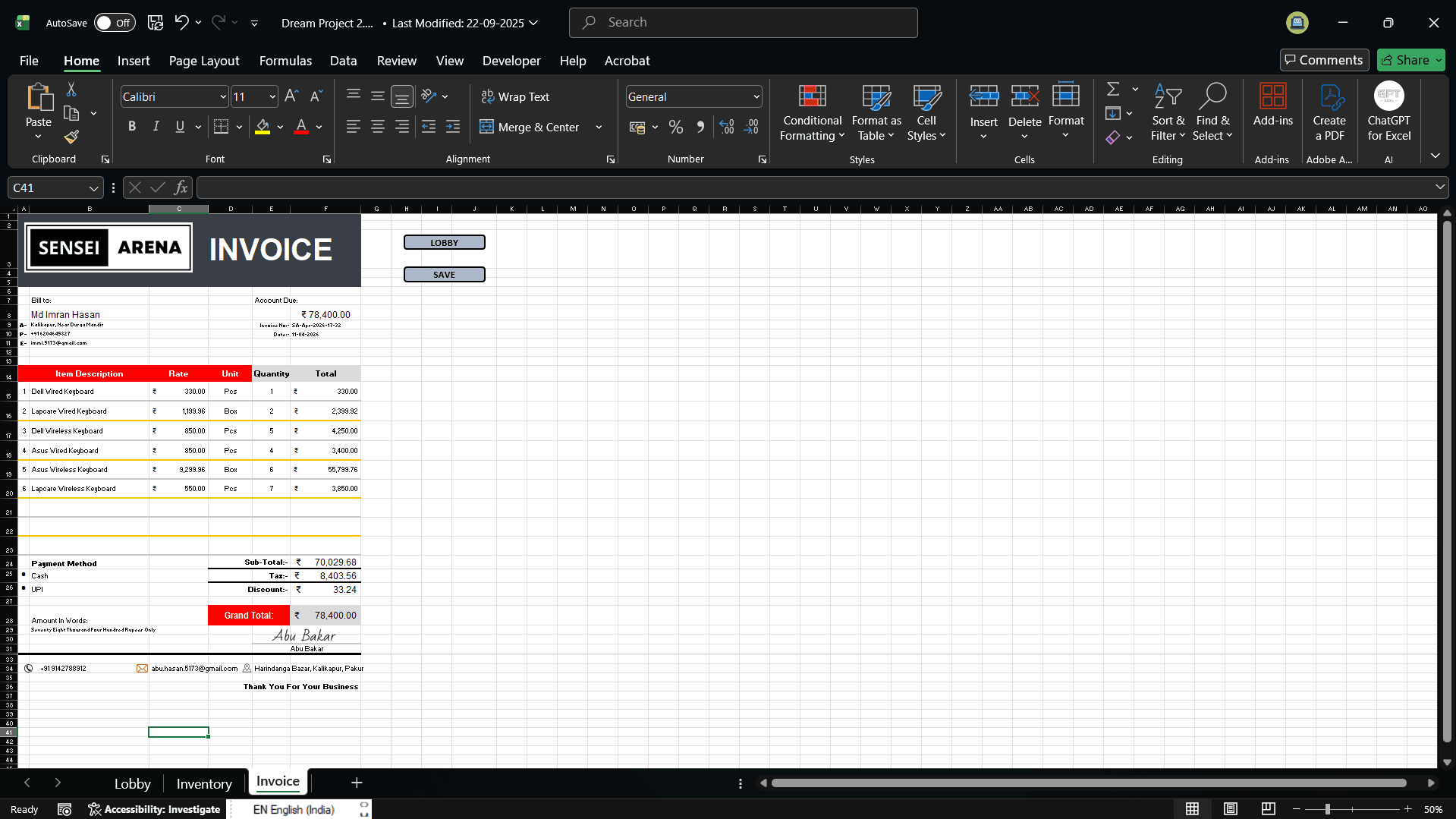
Task: Decrease font size with the smaller A
Action: tap(316, 96)
